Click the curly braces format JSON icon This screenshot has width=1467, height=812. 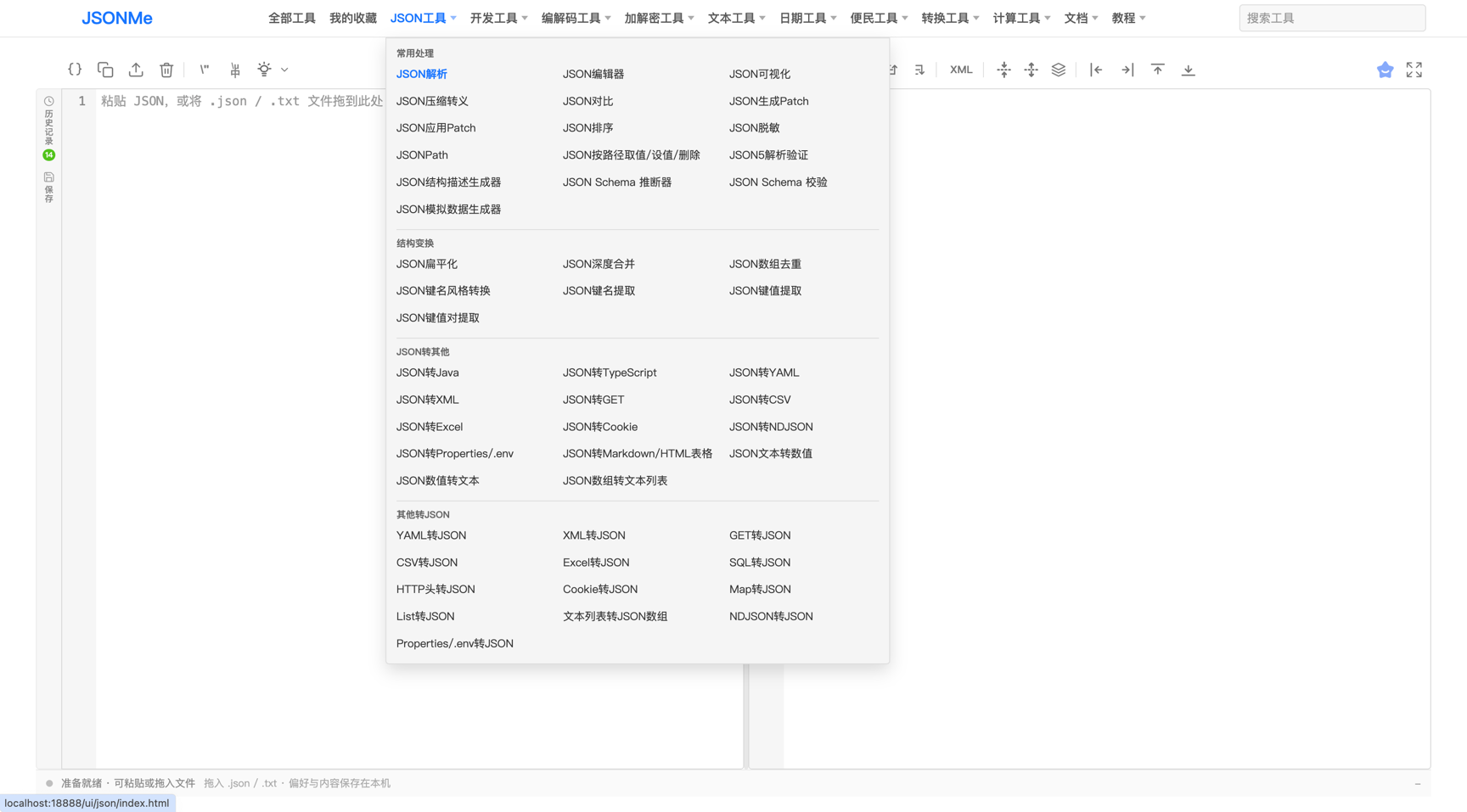[75, 70]
